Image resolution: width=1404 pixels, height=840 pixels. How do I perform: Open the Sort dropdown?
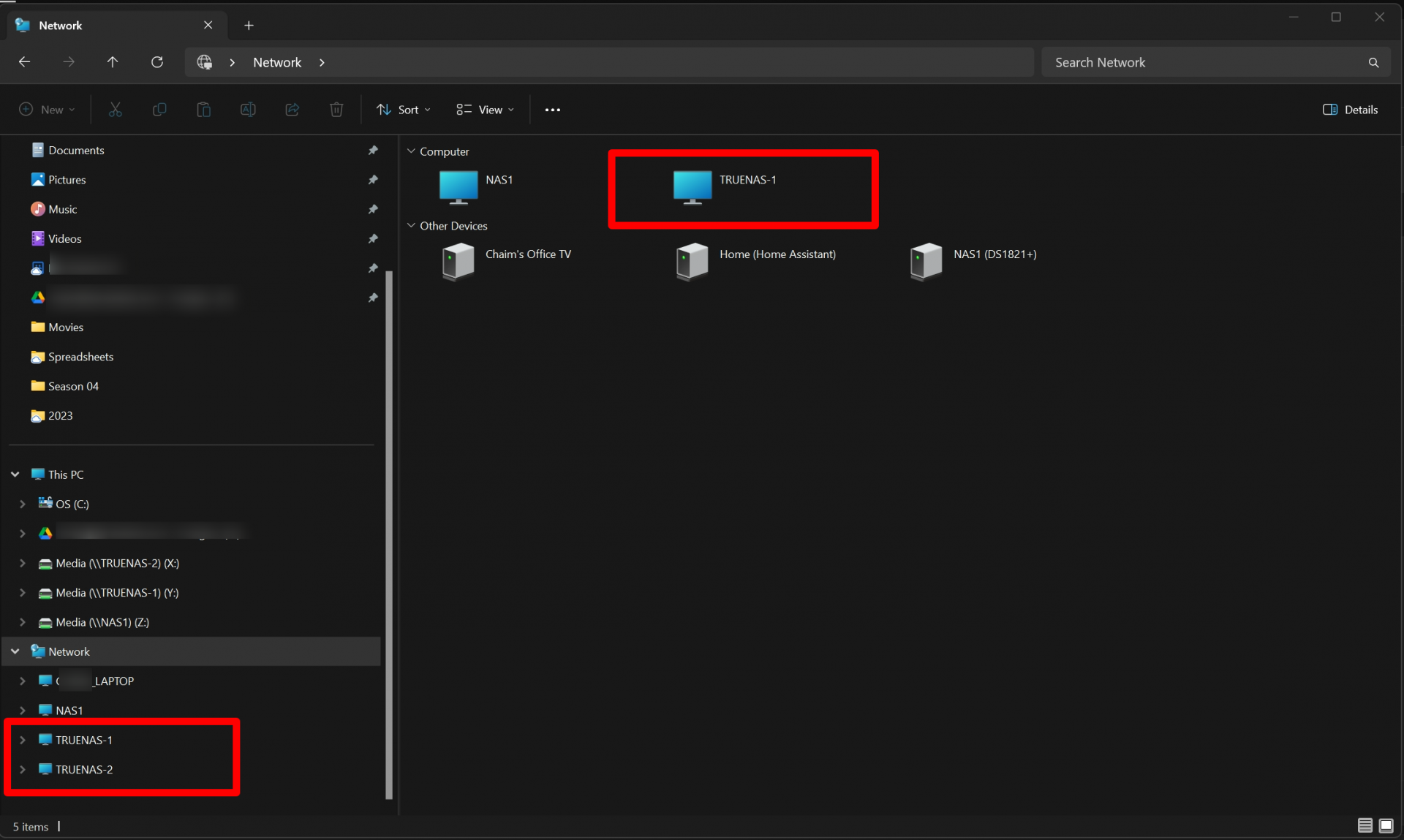[404, 110]
